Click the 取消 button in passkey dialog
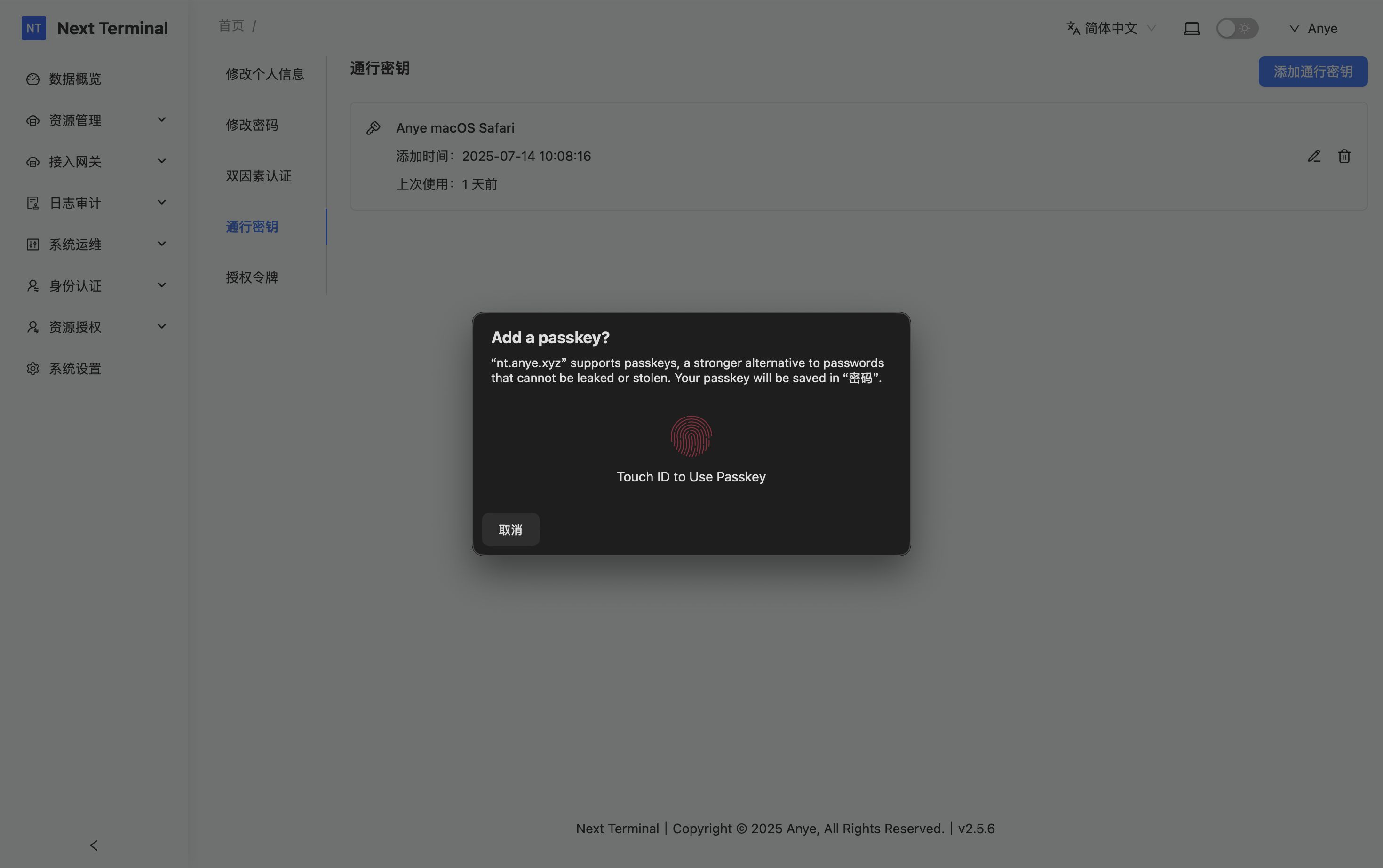This screenshot has width=1383, height=868. 510,529
